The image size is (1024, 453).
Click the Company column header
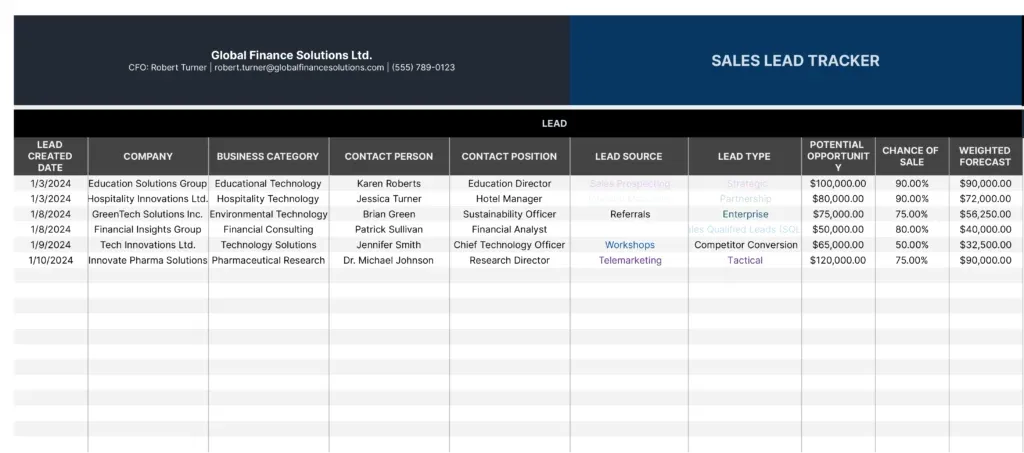tap(148, 156)
